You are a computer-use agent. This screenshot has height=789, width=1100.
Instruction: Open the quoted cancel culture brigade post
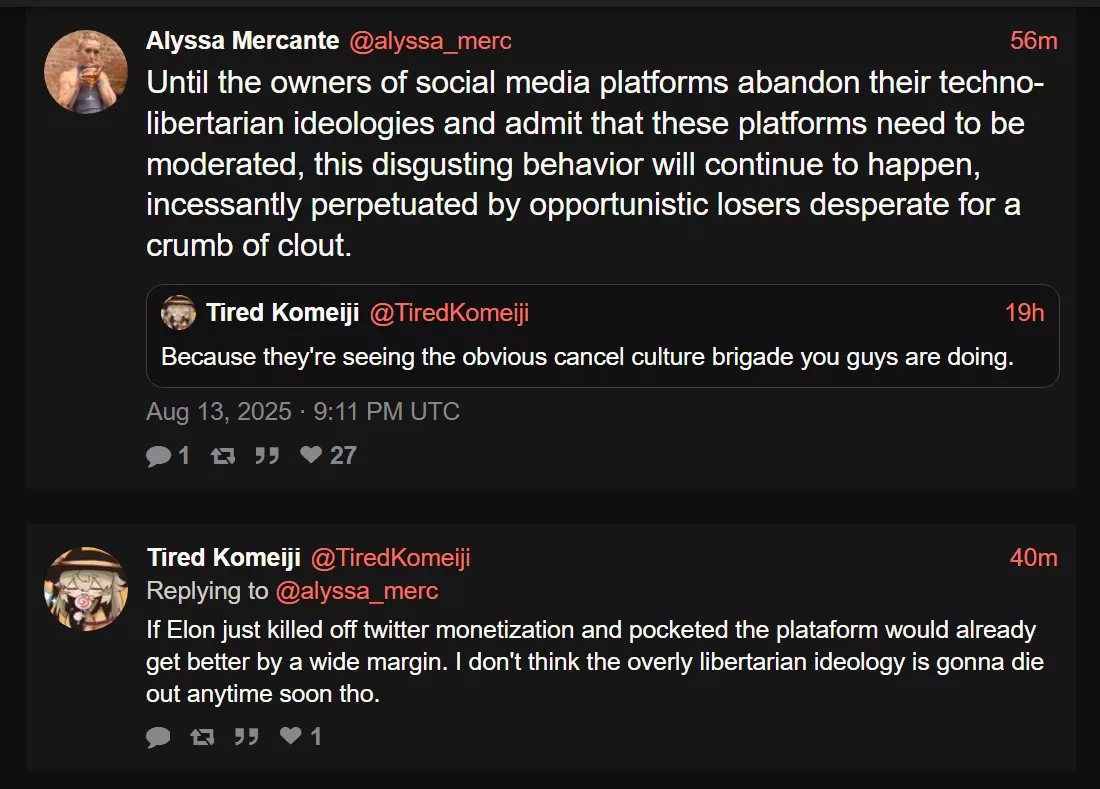point(603,336)
